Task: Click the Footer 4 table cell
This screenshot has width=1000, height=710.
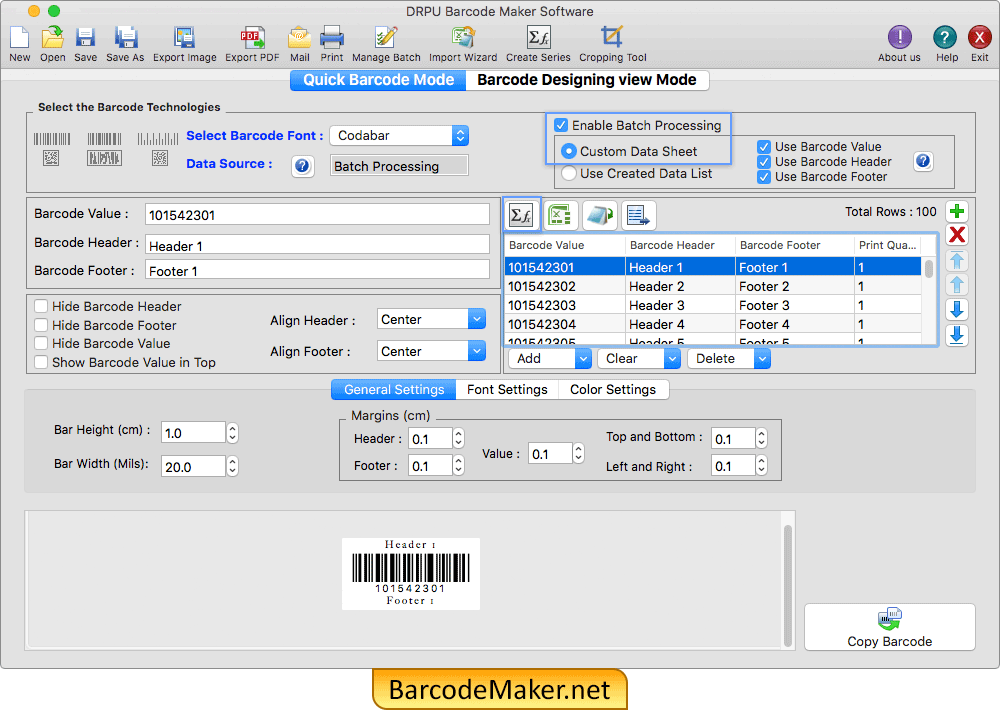Action: [x=794, y=324]
